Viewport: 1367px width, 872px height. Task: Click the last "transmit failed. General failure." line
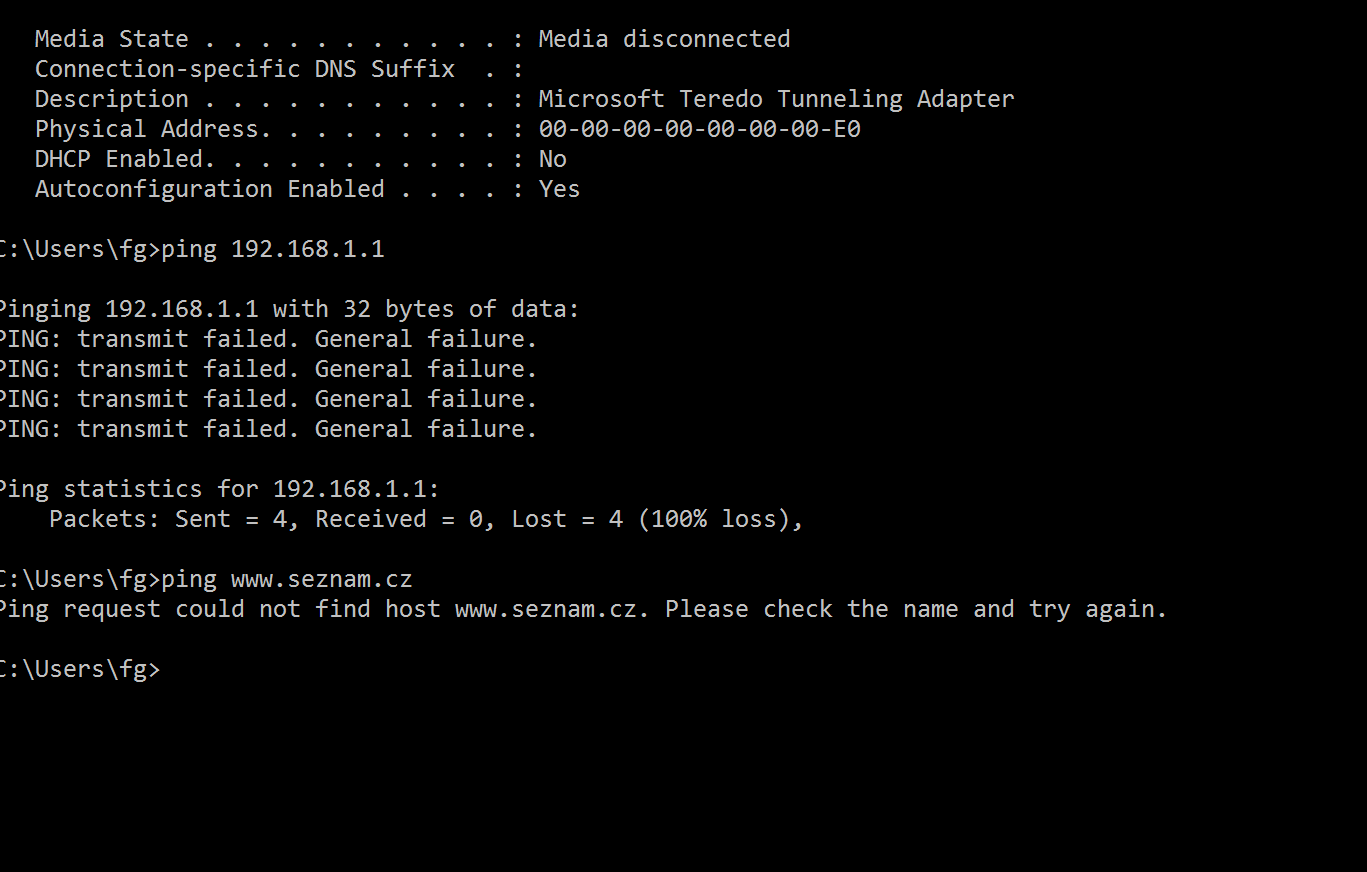click(307, 429)
